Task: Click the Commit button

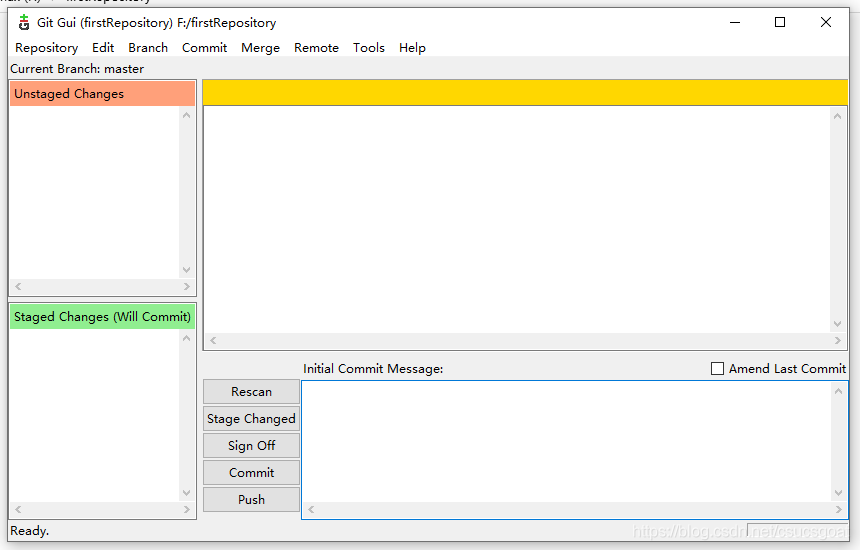Action: (x=251, y=472)
